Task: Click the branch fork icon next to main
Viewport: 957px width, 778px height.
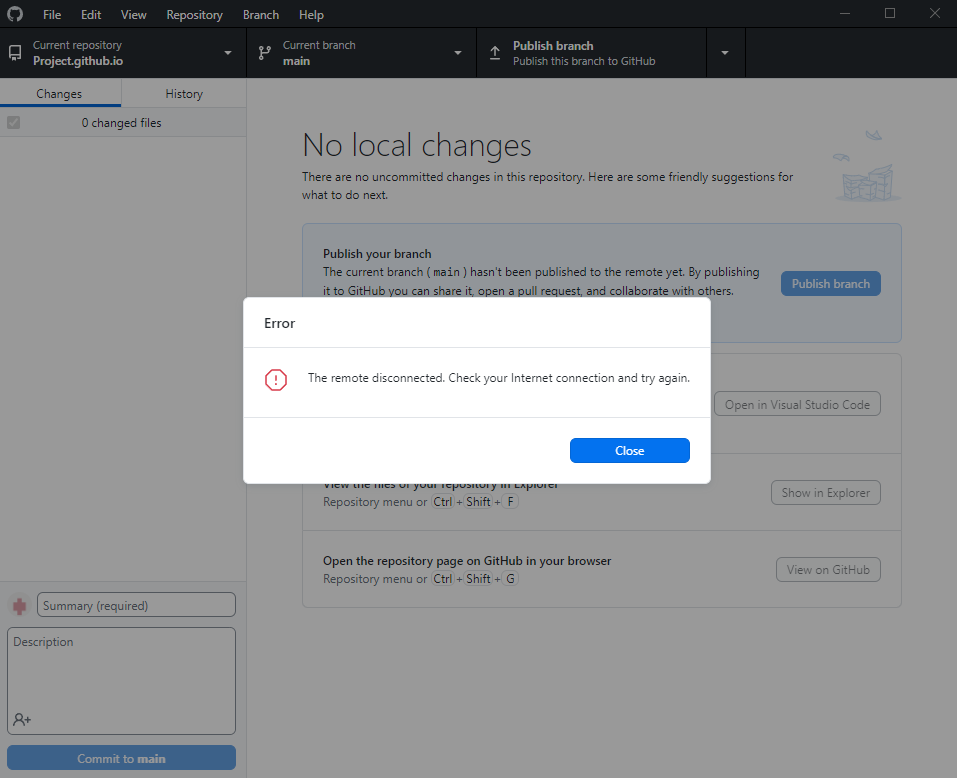Action: [x=264, y=52]
